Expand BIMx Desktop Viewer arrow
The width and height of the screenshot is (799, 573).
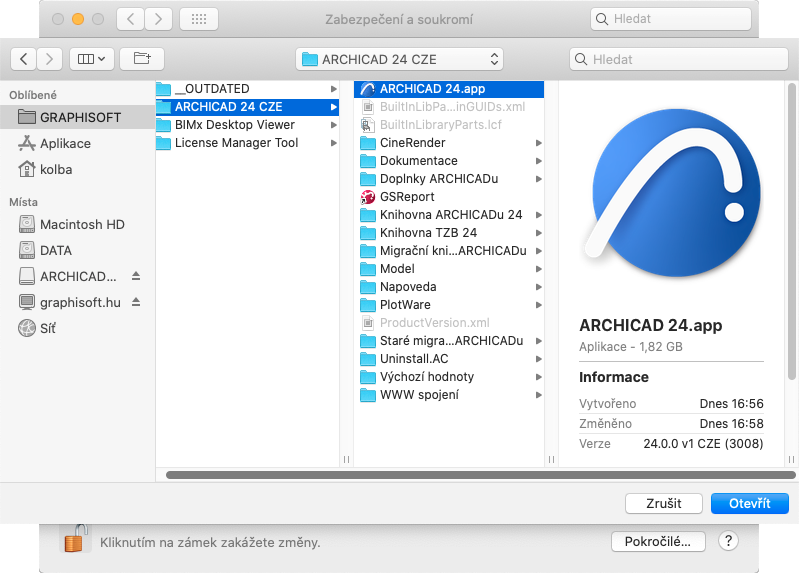334,125
